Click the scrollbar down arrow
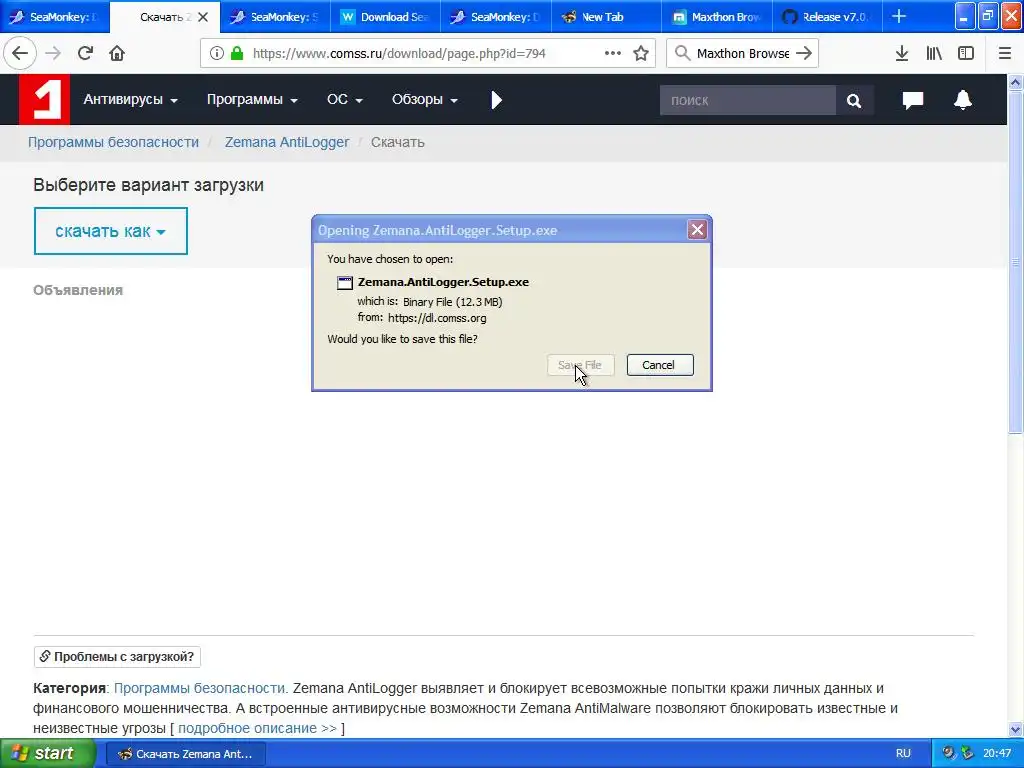 tap(1015, 729)
